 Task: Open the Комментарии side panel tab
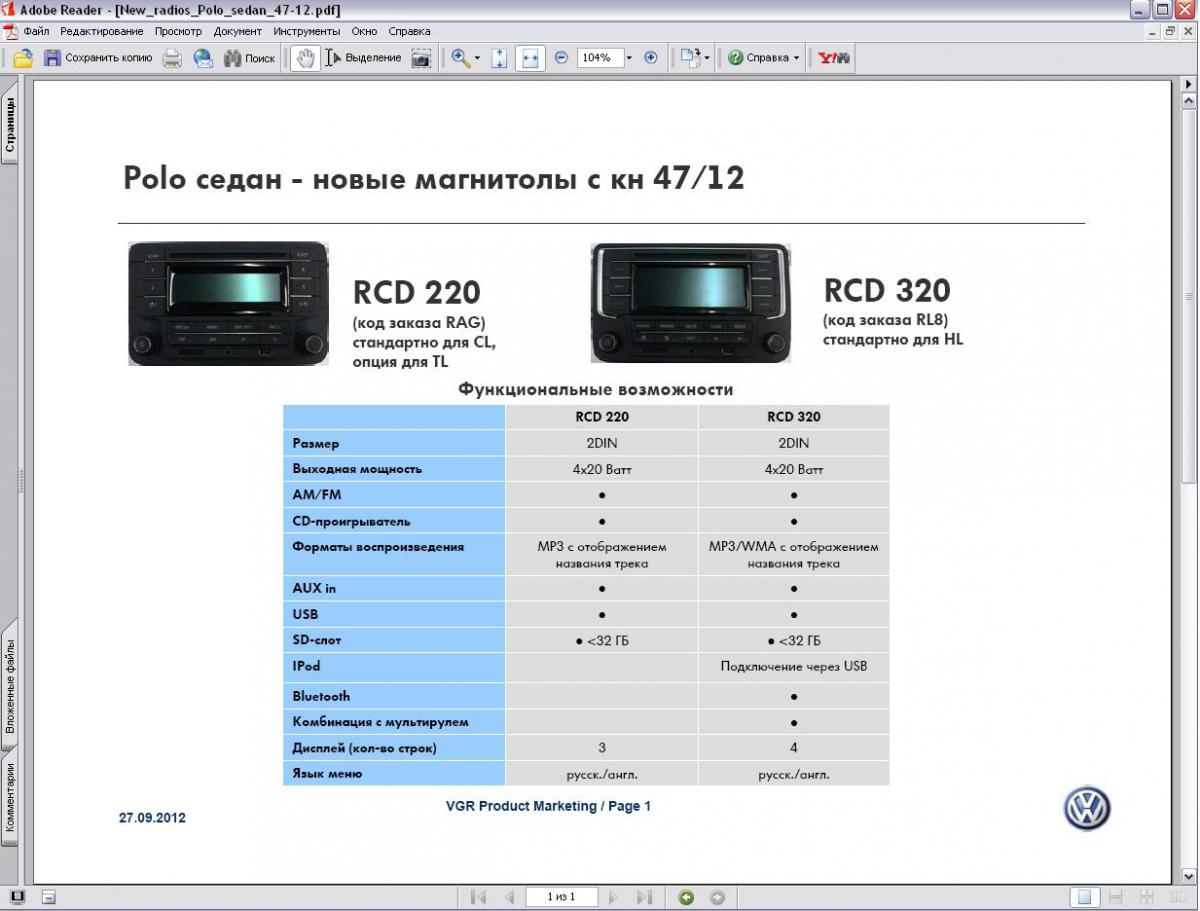coord(9,797)
